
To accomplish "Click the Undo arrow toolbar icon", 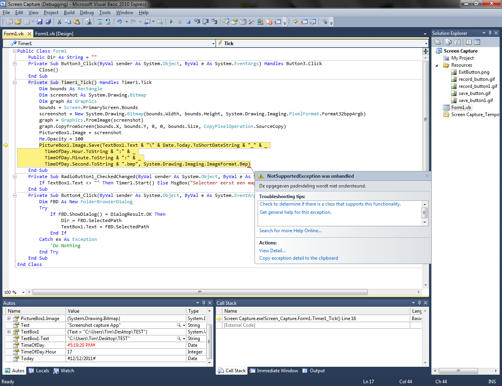I will [119, 22].
